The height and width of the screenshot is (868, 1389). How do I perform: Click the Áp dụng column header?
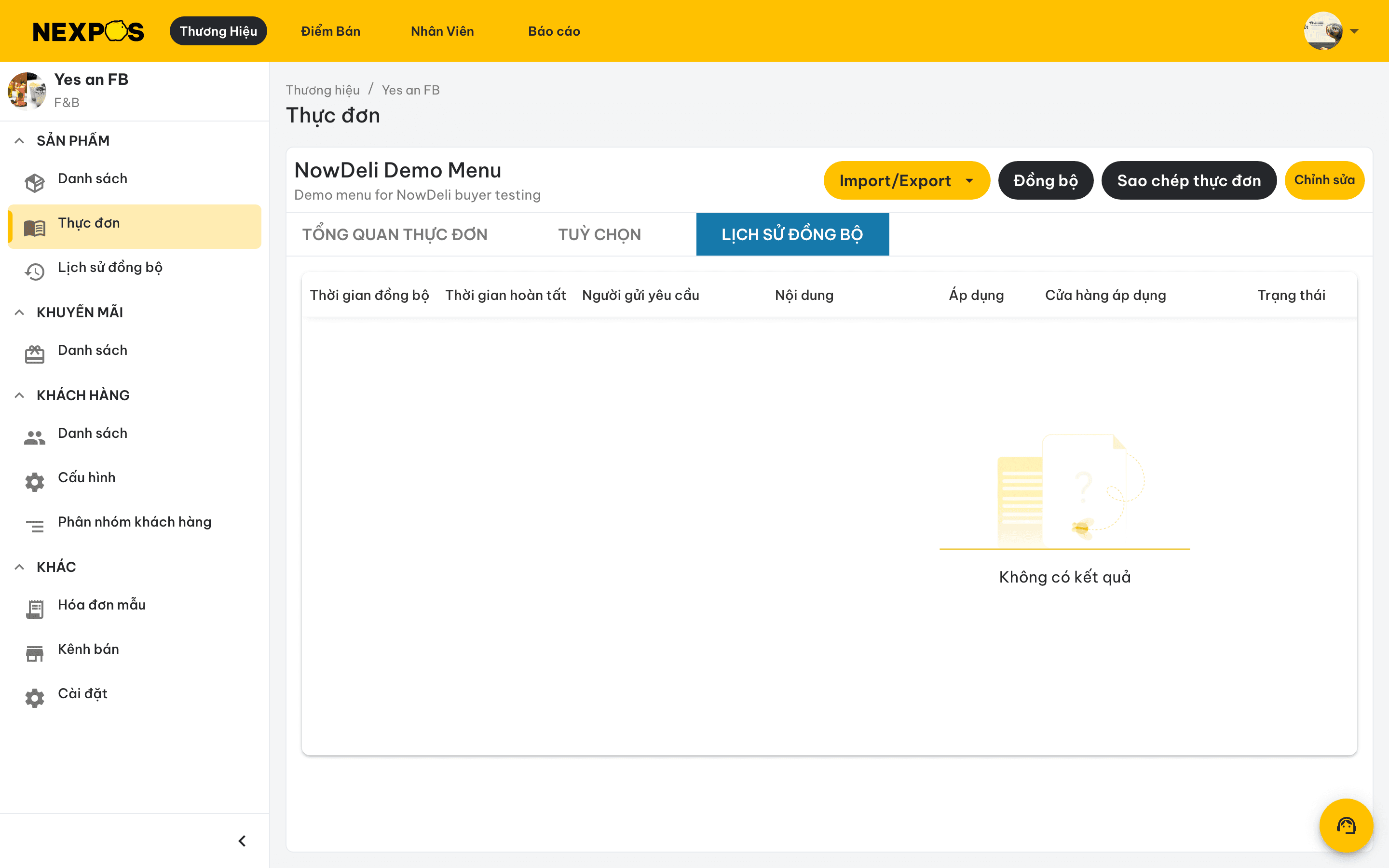click(x=976, y=295)
